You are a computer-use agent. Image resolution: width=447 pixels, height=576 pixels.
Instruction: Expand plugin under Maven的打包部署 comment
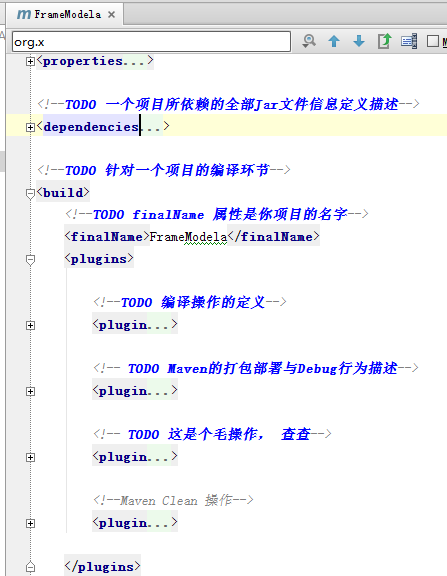click(30, 392)
